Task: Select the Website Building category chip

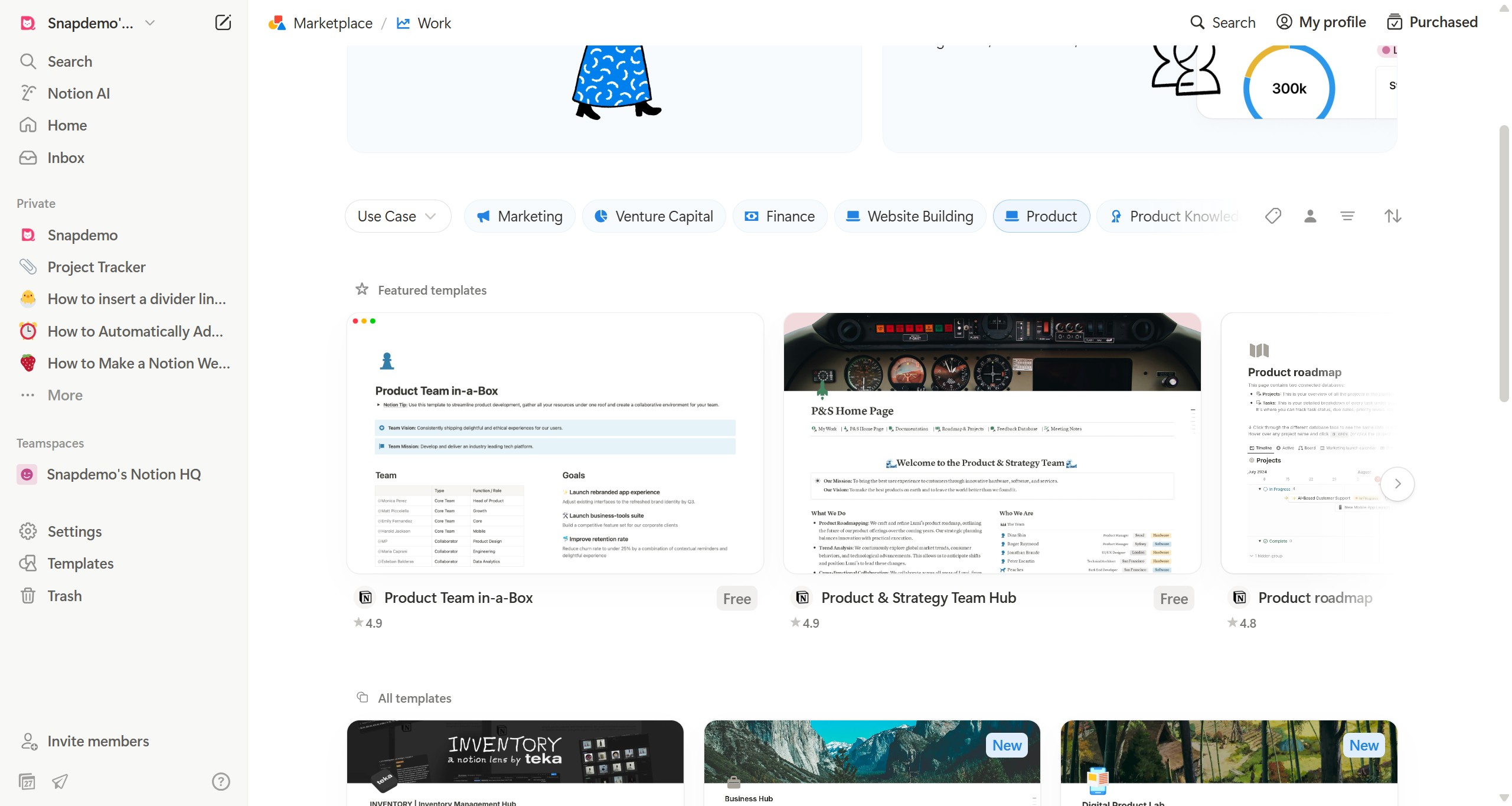Action: click(910, 216)
